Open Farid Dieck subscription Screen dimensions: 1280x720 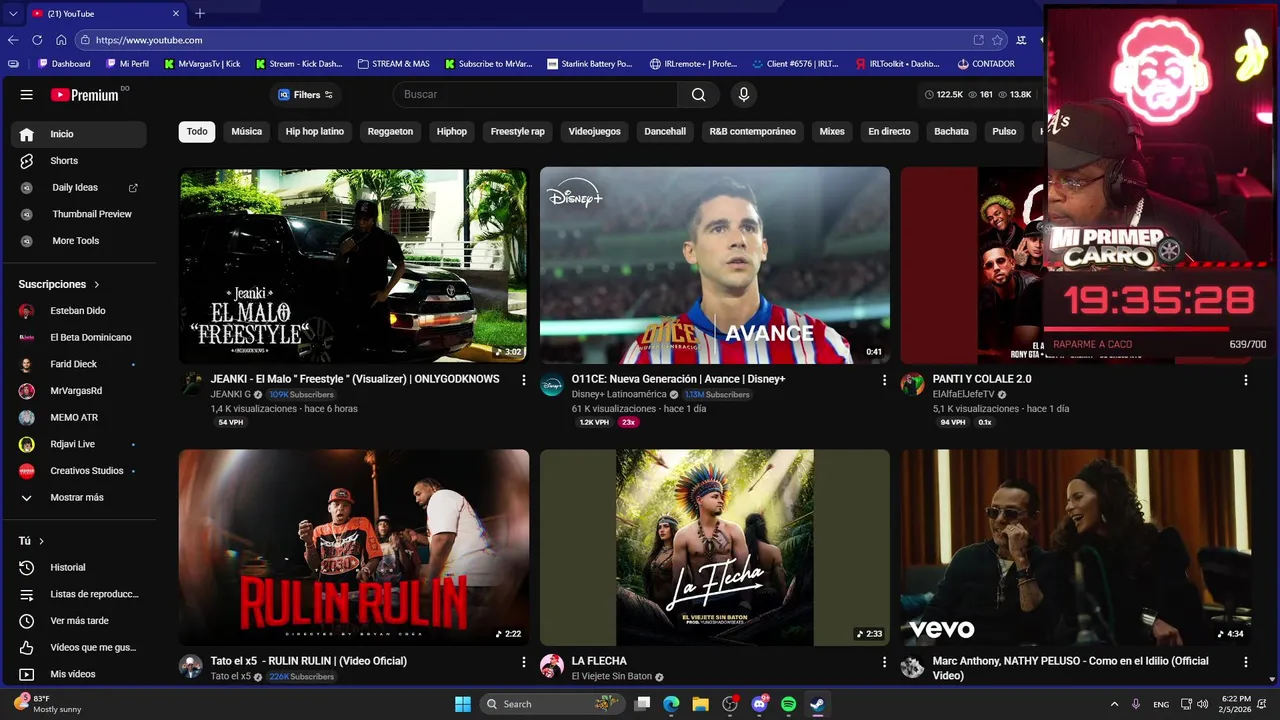coord(78,364)
